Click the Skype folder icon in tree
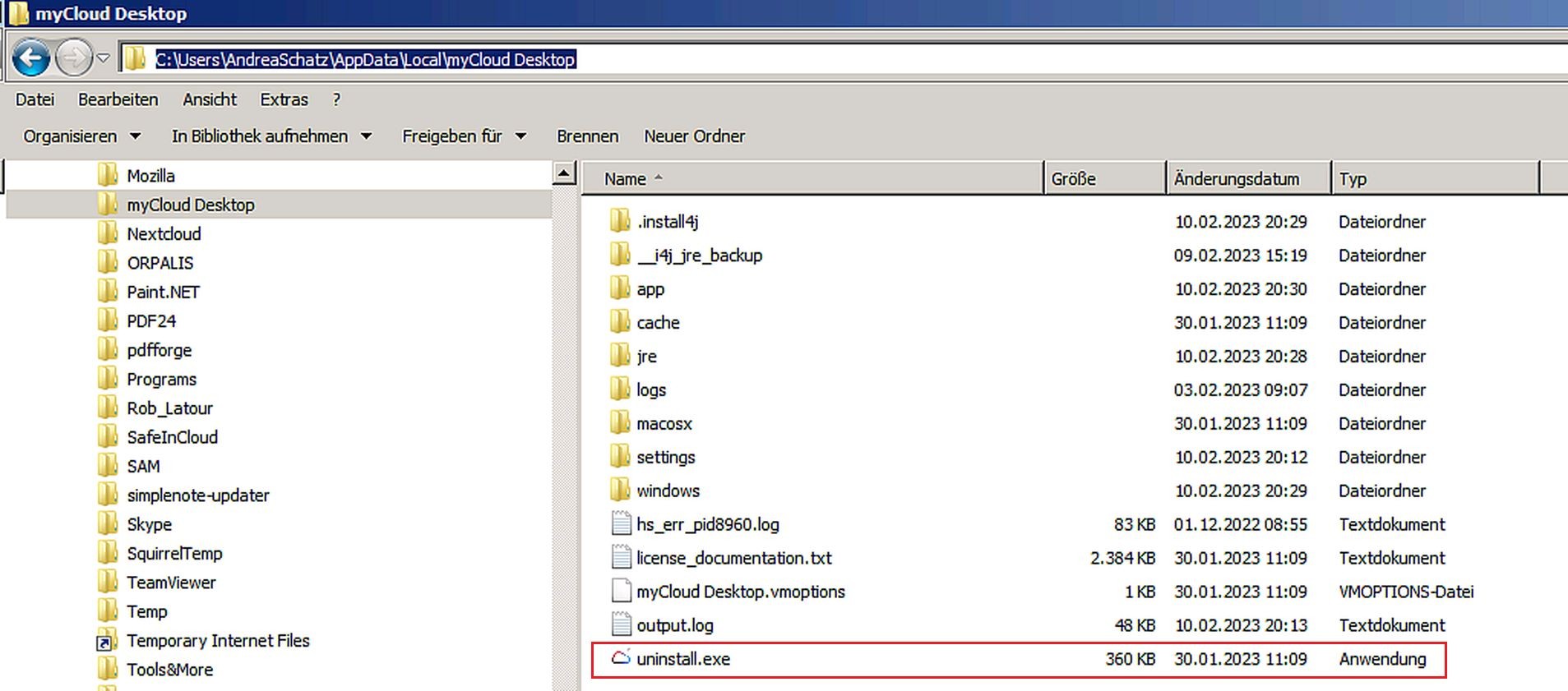 (x=107, y=524)
